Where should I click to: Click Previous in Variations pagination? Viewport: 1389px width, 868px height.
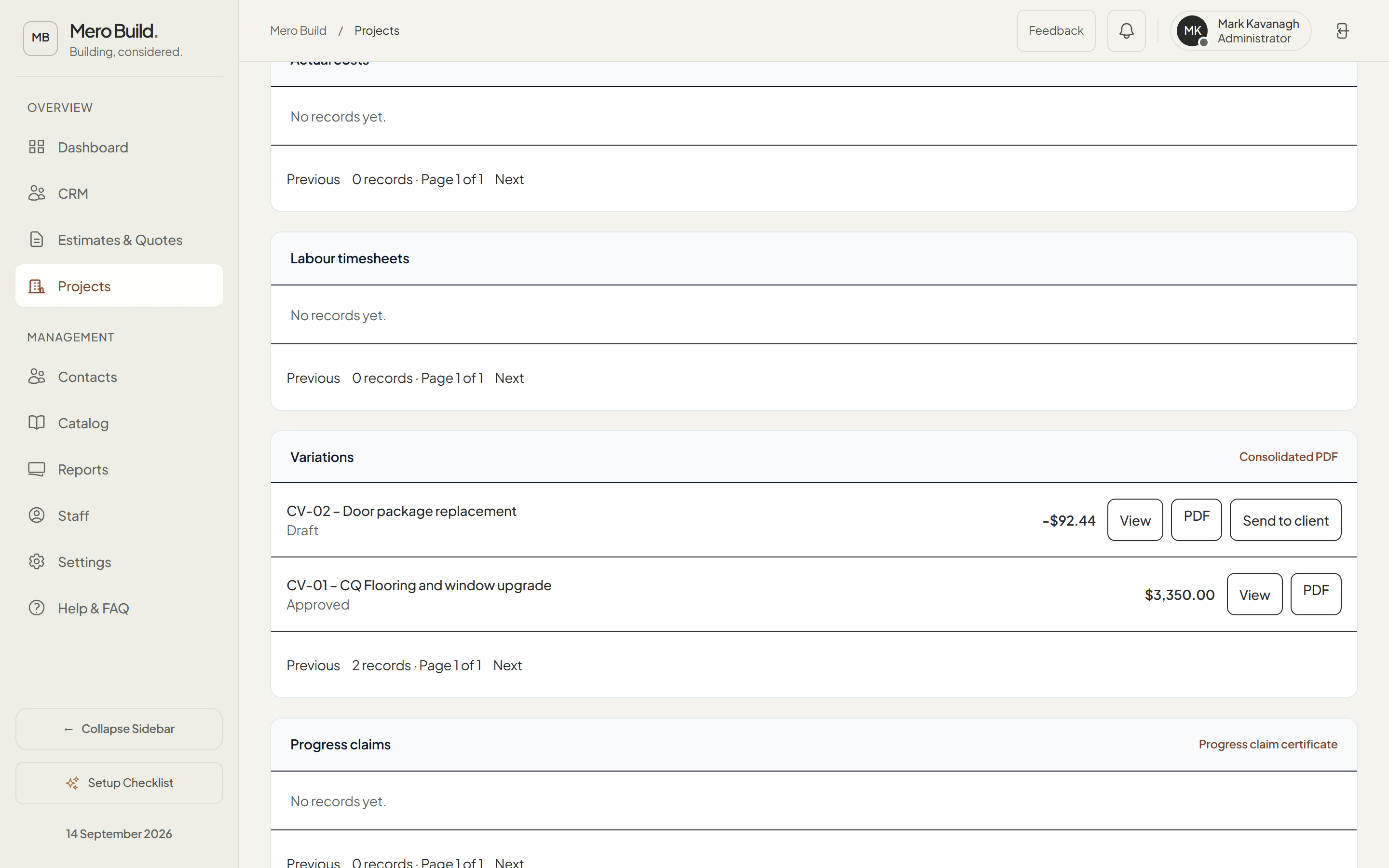(313, 665)
